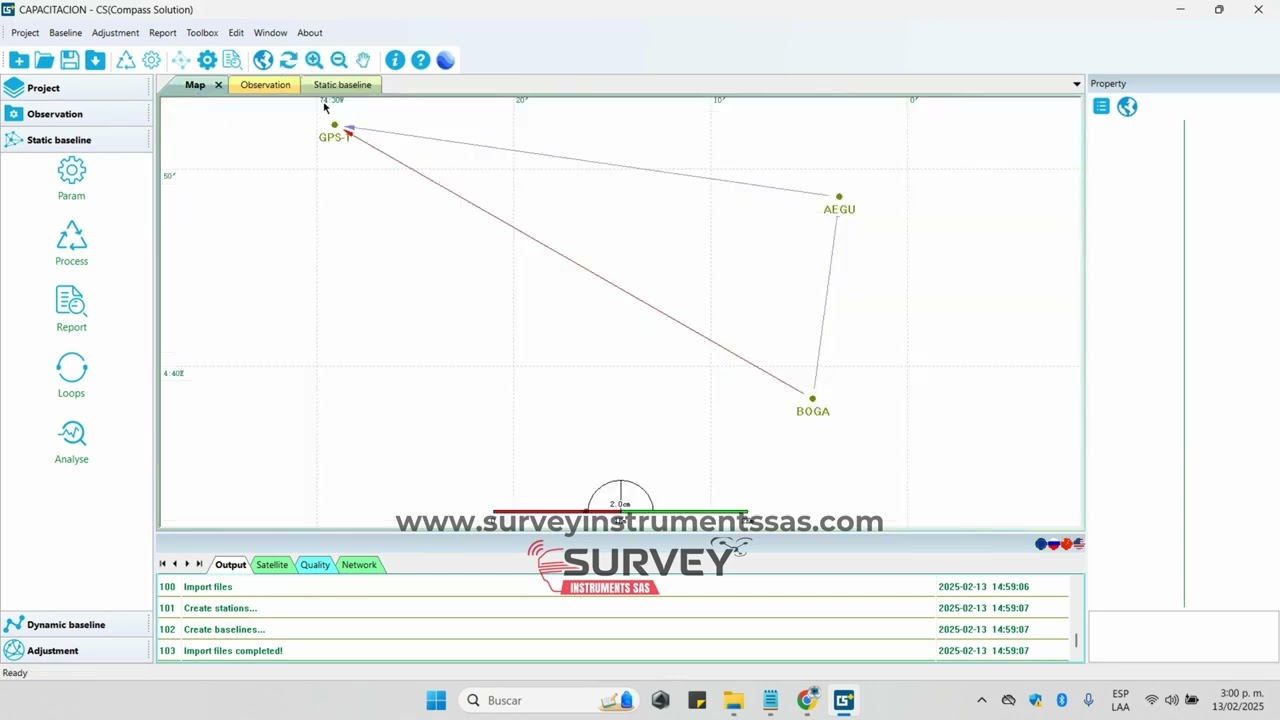The image size is (1280, 720).
Task: Select the AEGU station point on the map
Action: pos(839,197)
